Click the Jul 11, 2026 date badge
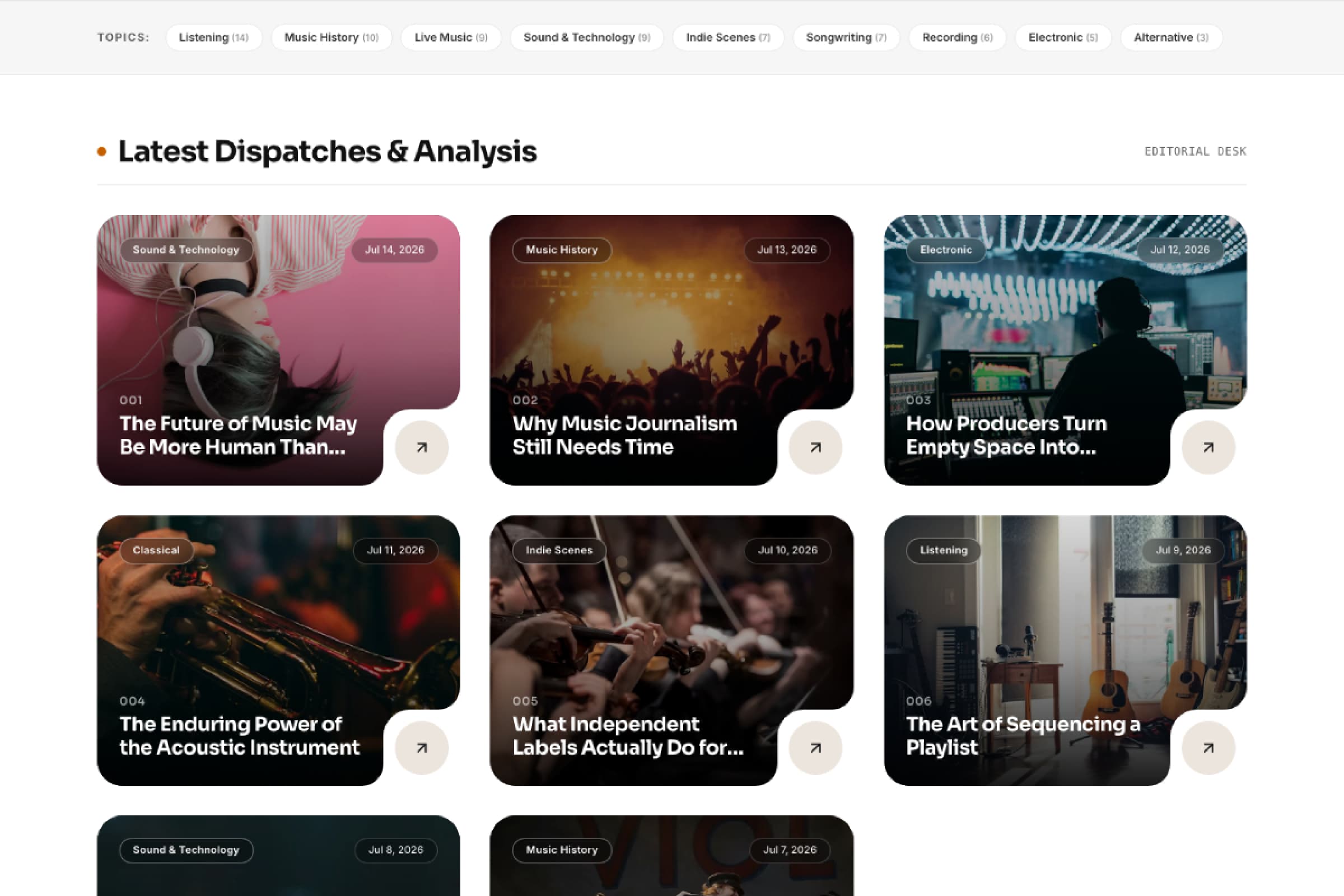Image resolution: width=1344 pixels, height=896 pixels. click(x=395, y=550)
